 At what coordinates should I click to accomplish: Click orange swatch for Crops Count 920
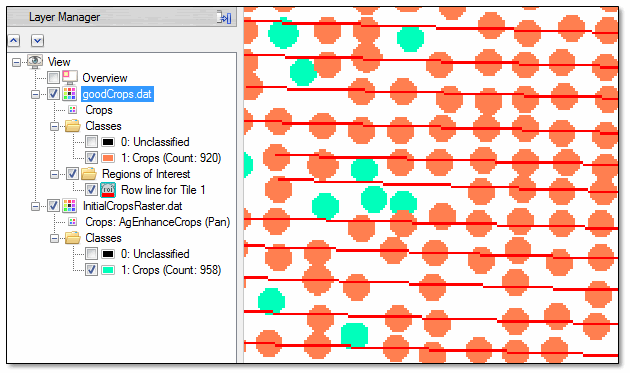[x=108, y=158]
